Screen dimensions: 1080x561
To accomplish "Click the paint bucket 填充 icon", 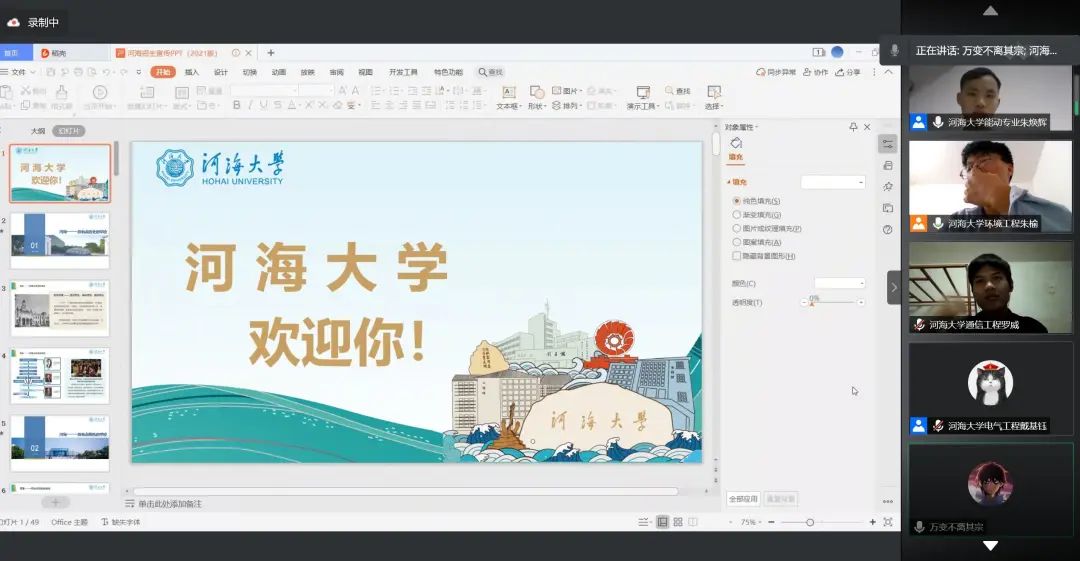I will [x=736, y=144].
